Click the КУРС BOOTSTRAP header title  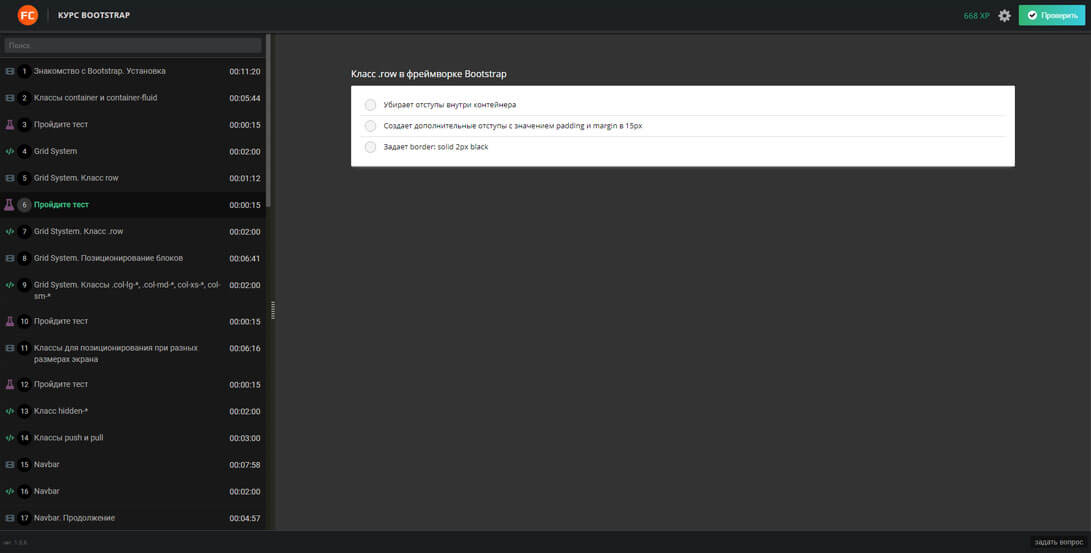coord(94,15)
